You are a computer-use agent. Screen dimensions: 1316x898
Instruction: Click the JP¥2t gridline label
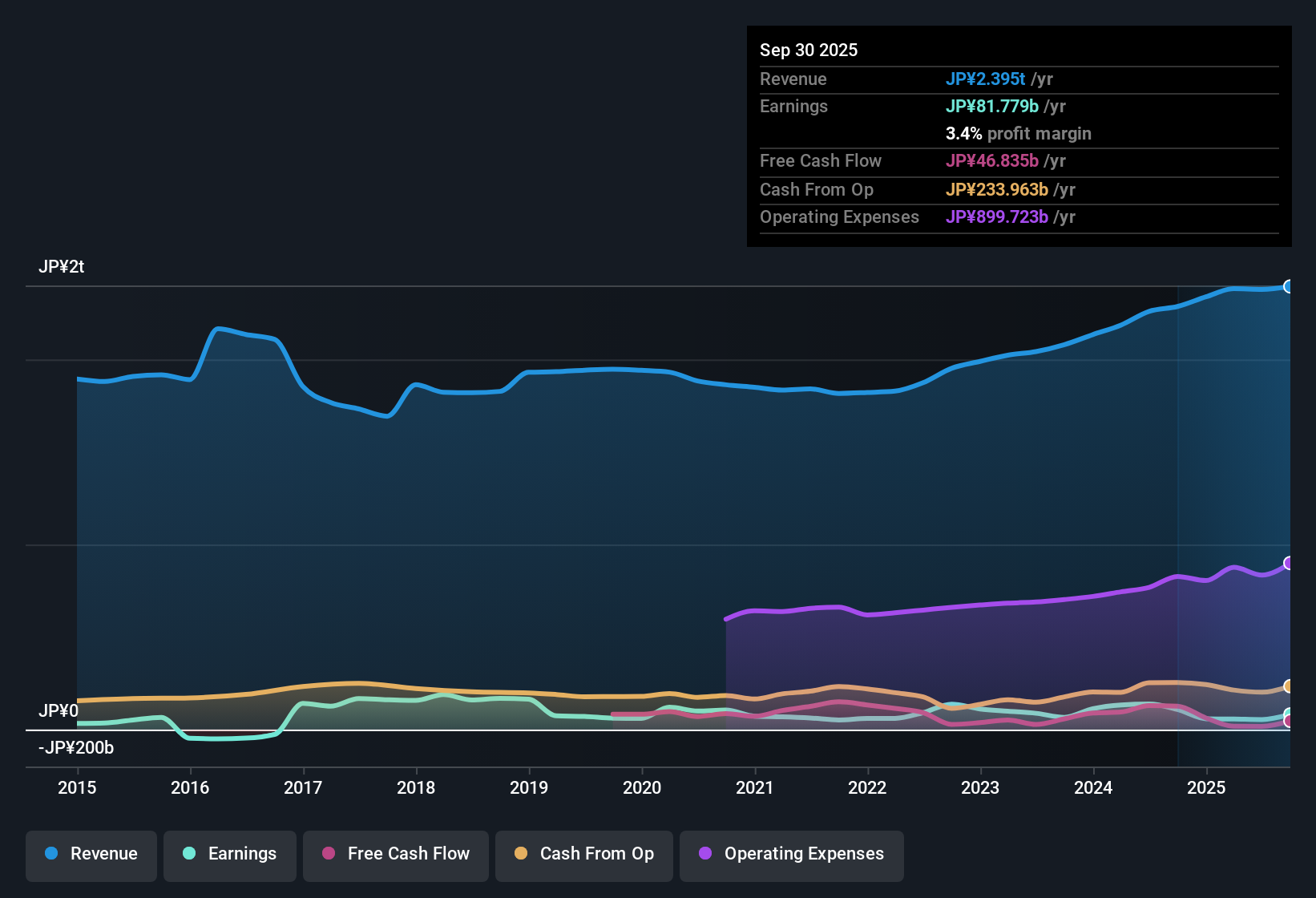[61, 266]
